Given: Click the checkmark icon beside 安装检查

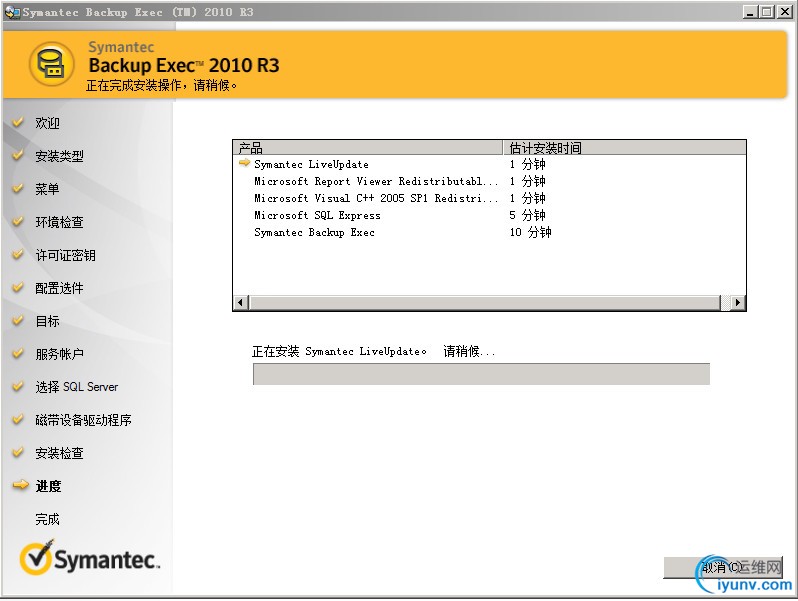Looking at the screenshot, I should tap(18, 452).
